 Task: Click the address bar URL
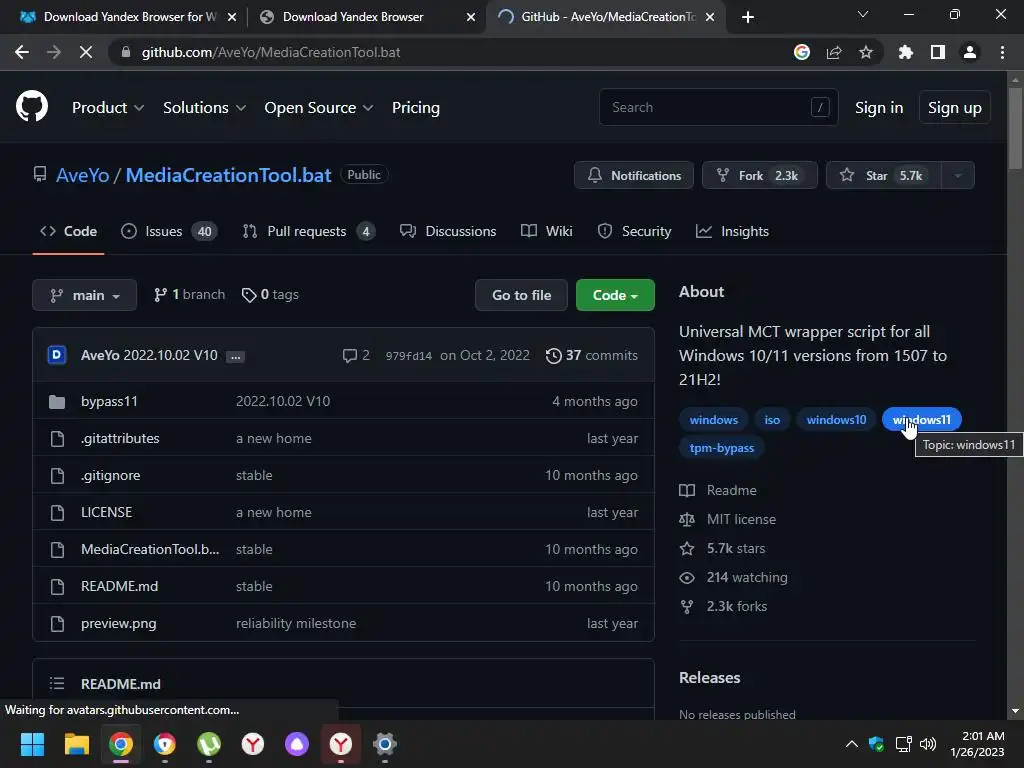pyautogui.click(x=271, y=52)
